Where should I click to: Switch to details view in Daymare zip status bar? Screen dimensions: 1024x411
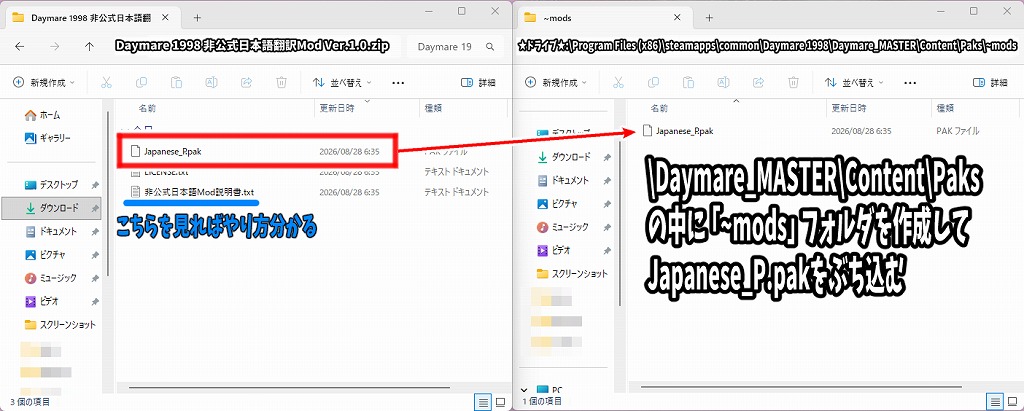pos(482,401)
